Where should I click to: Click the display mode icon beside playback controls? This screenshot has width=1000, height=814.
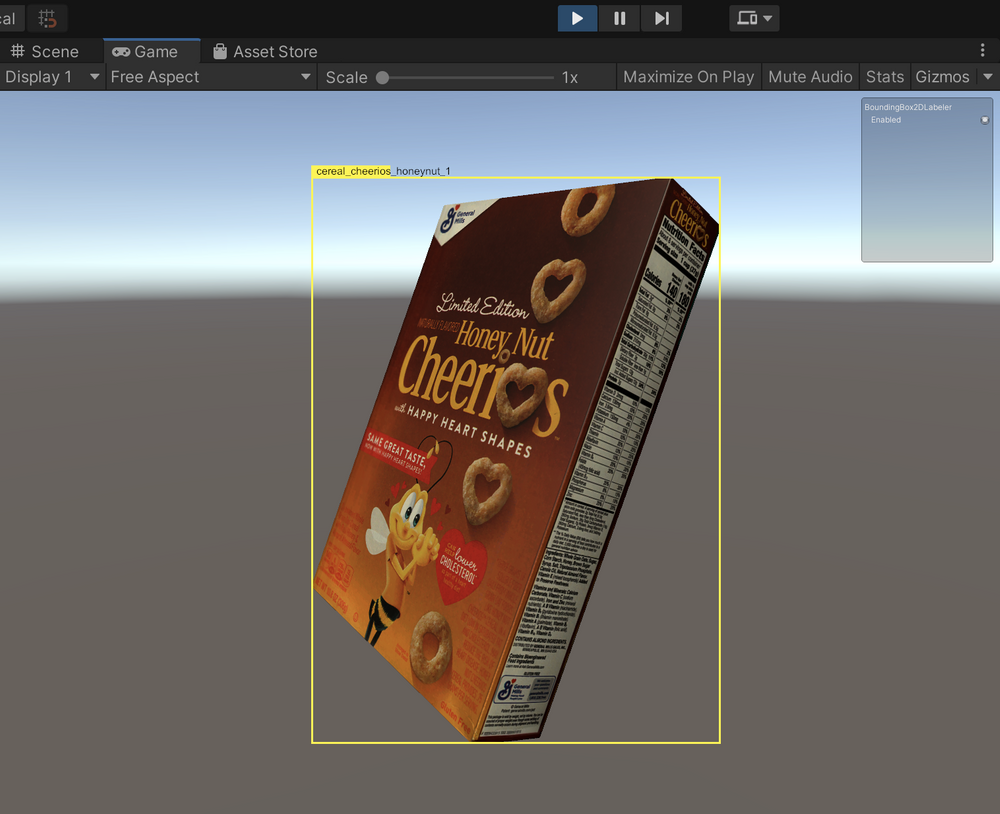[x=753, y=18]
